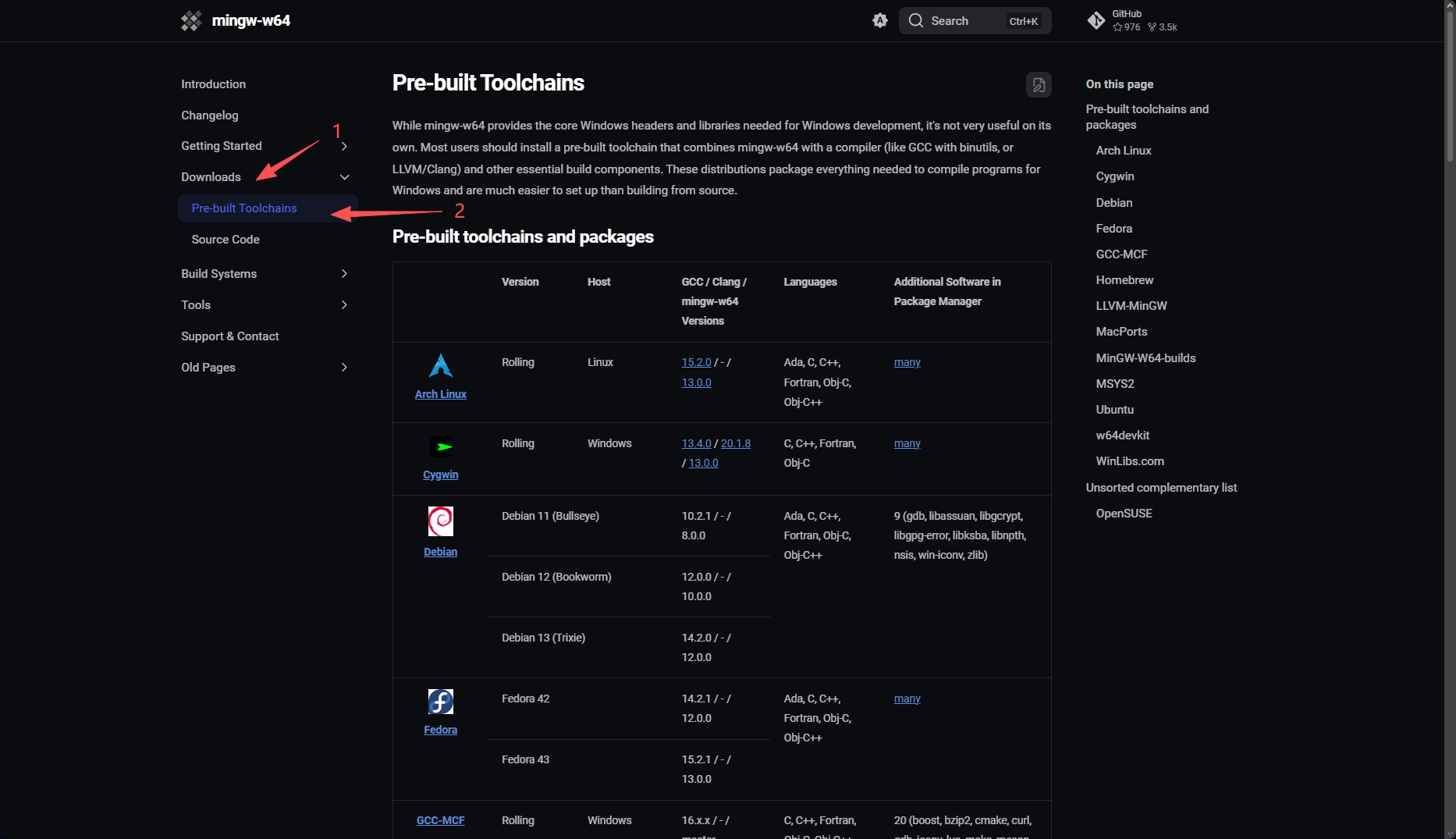The width and height of the screenshot is (1456, 839).
Task: Open Cygwin Clang 20.1.8 link
Action: coord(736,443)
